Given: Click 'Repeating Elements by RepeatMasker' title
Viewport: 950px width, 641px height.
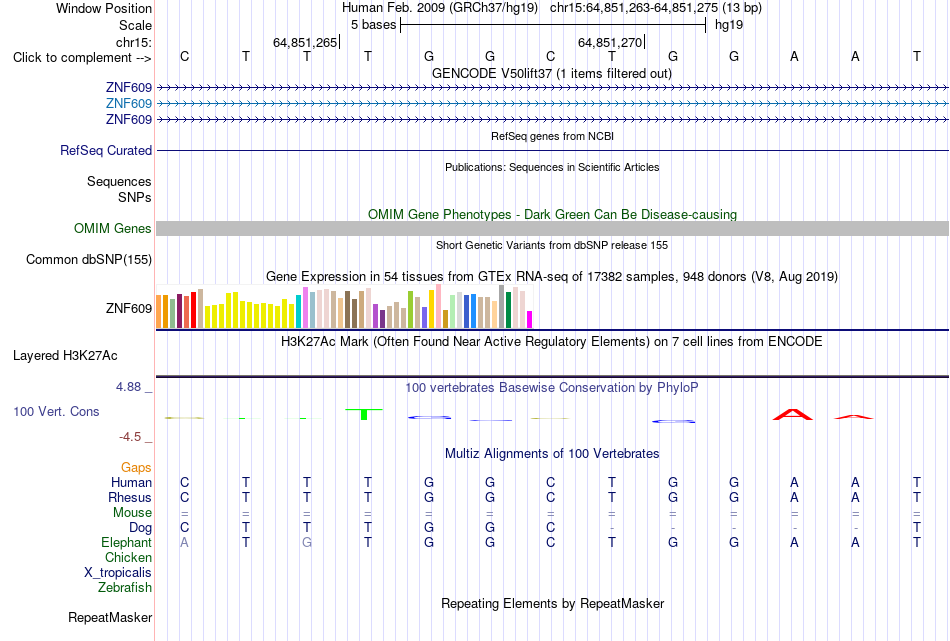Looking at the screenshot, I should (552, 603).
